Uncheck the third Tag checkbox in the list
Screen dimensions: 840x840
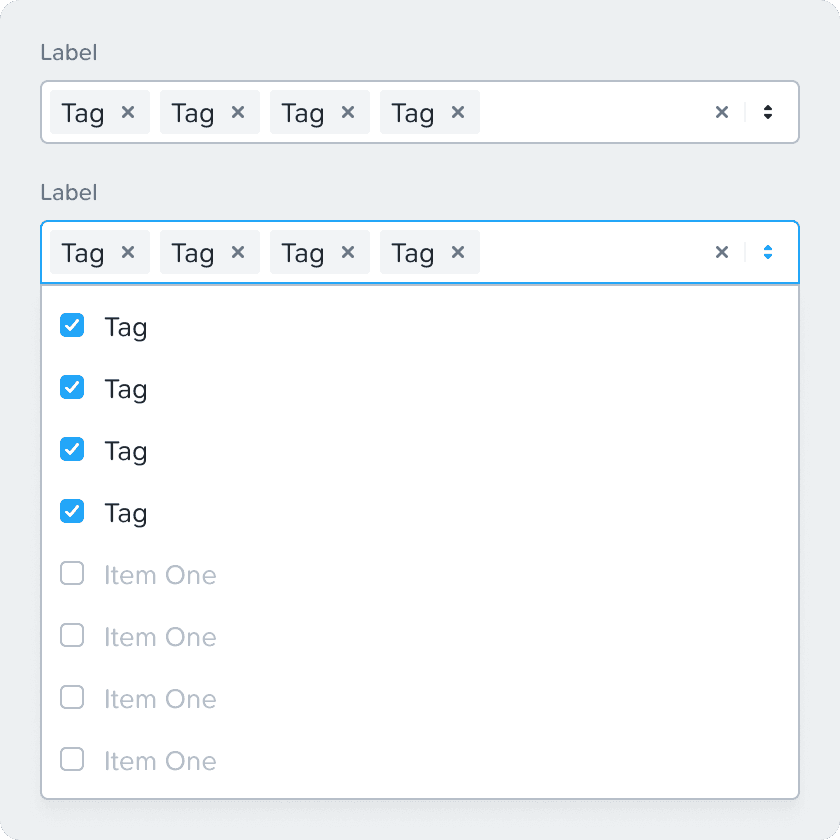[x=72, y=450]
